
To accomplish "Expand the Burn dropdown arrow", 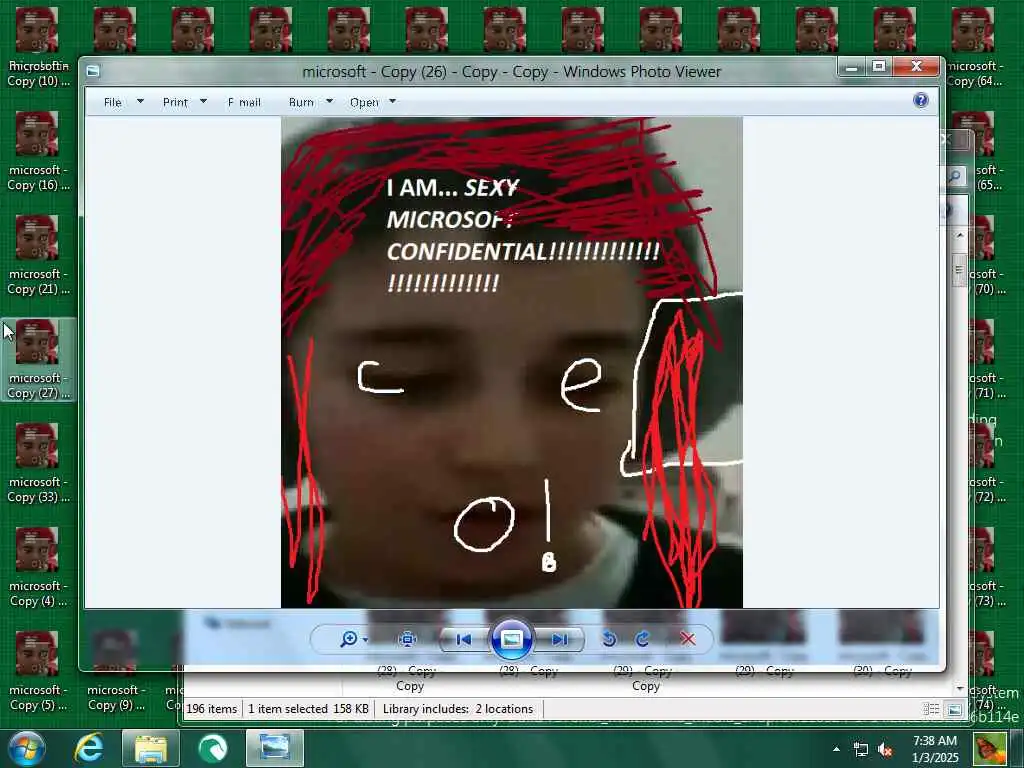I will tap(329, 101).
